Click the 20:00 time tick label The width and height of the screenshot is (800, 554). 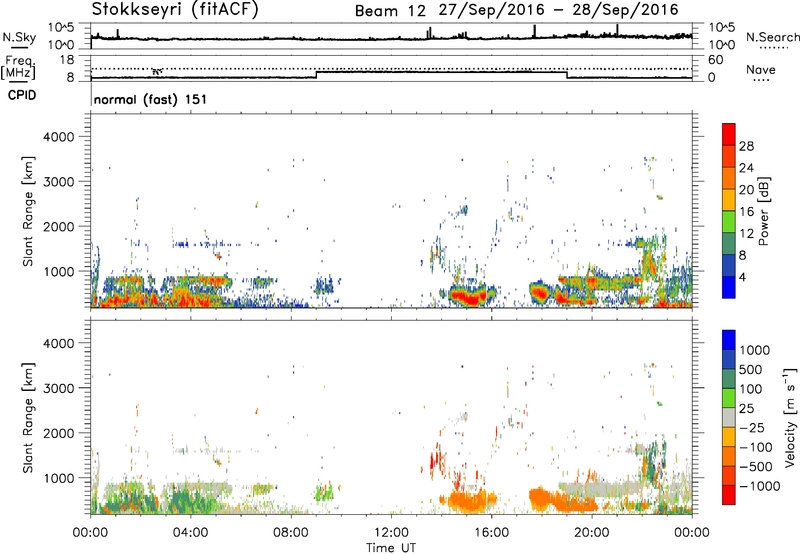click(591, 533)
